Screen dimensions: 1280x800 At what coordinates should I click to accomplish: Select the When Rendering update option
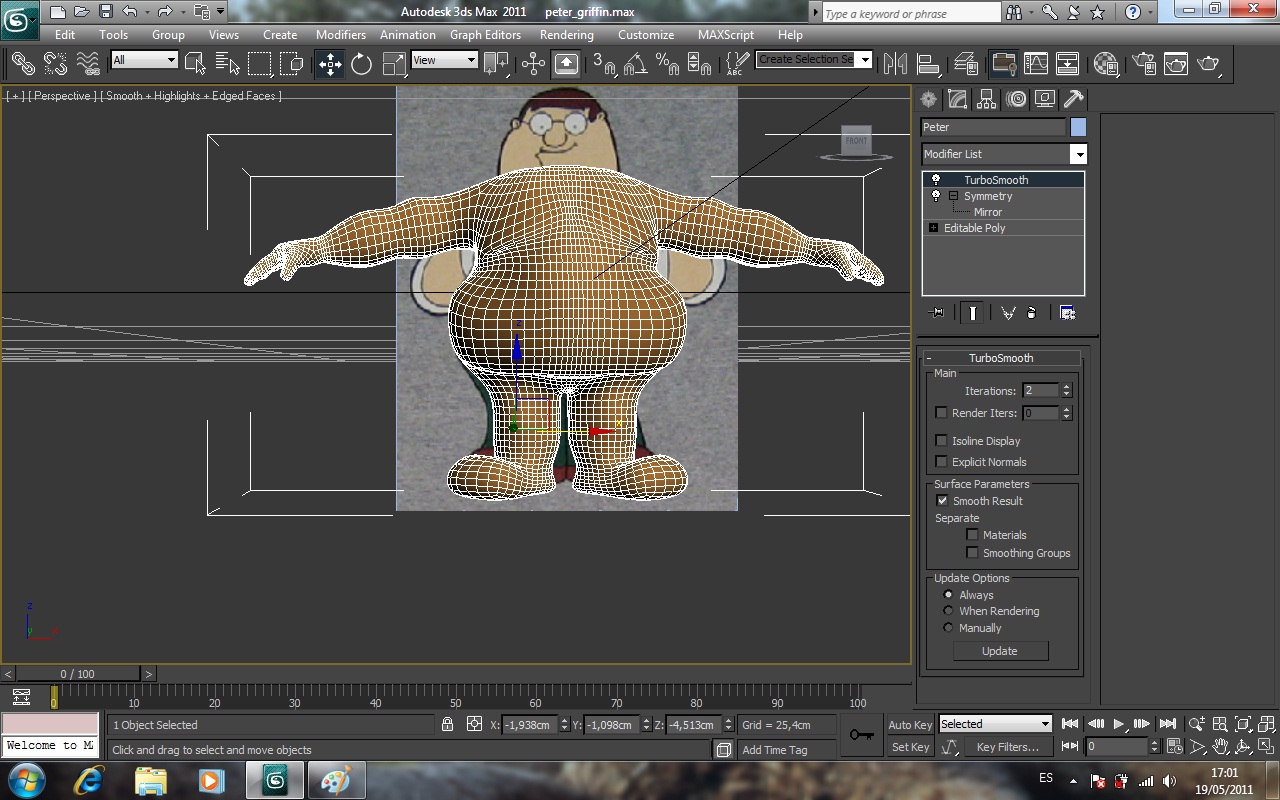coord(948,611)
